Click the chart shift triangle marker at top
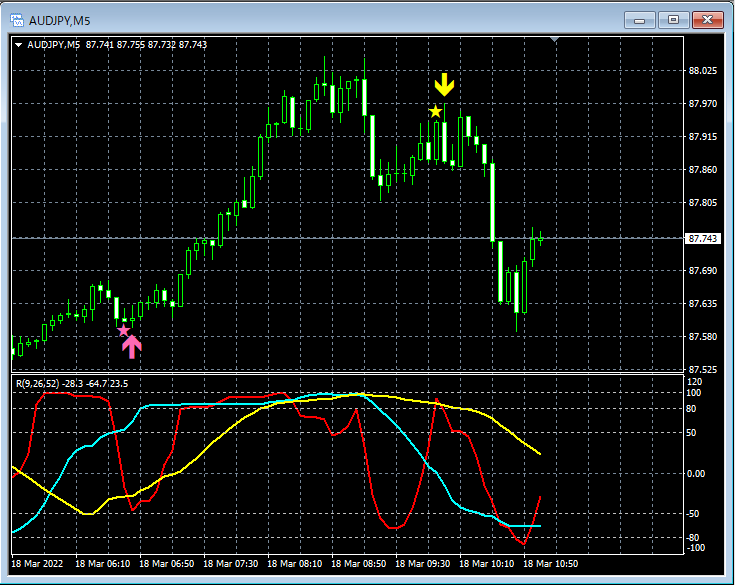The width and height of the screenshot is (736, 585). click(555, 40)
